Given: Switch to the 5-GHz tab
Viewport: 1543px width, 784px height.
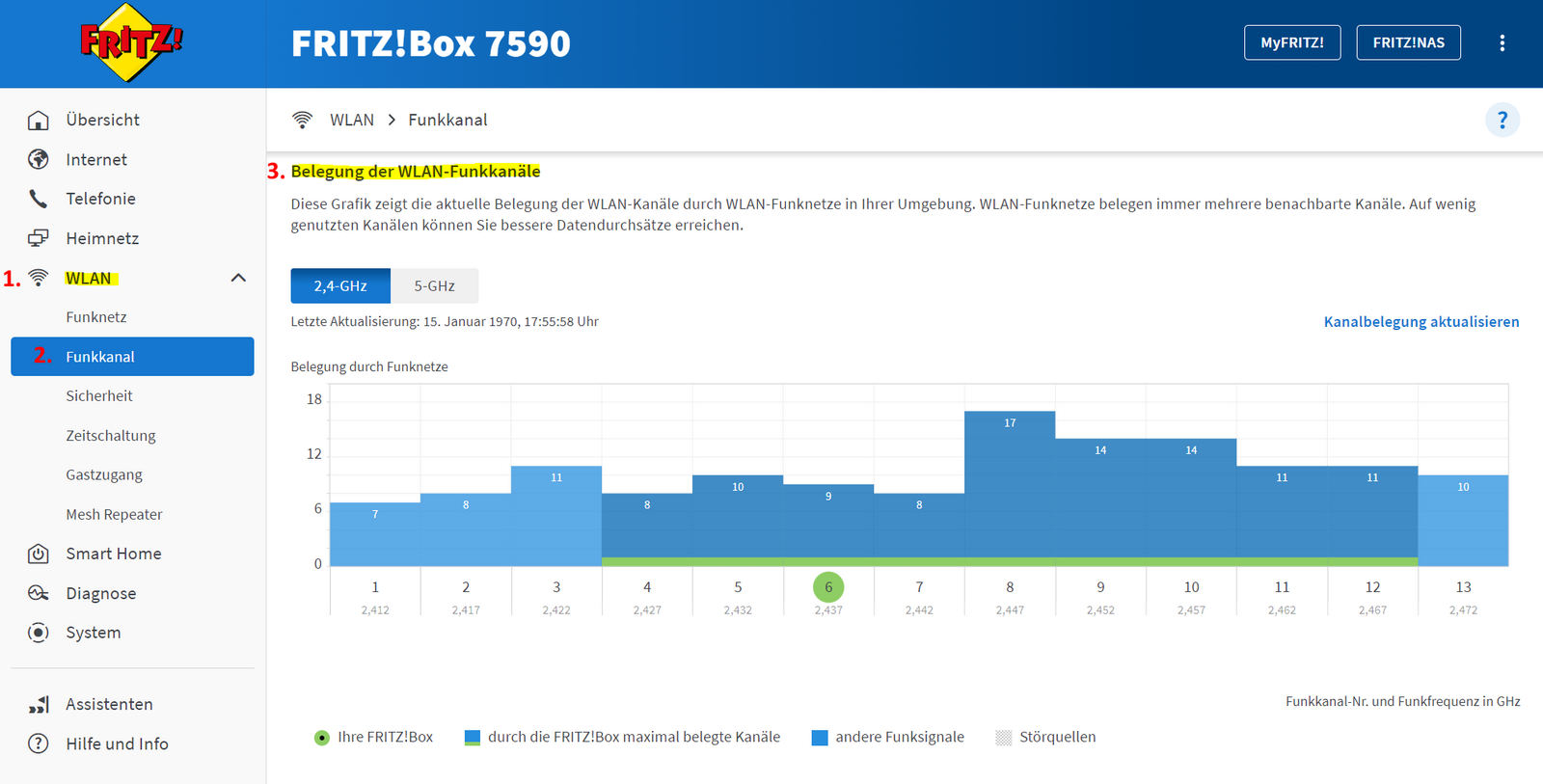Looking at the screenshot, I should (x=434, y=285).
